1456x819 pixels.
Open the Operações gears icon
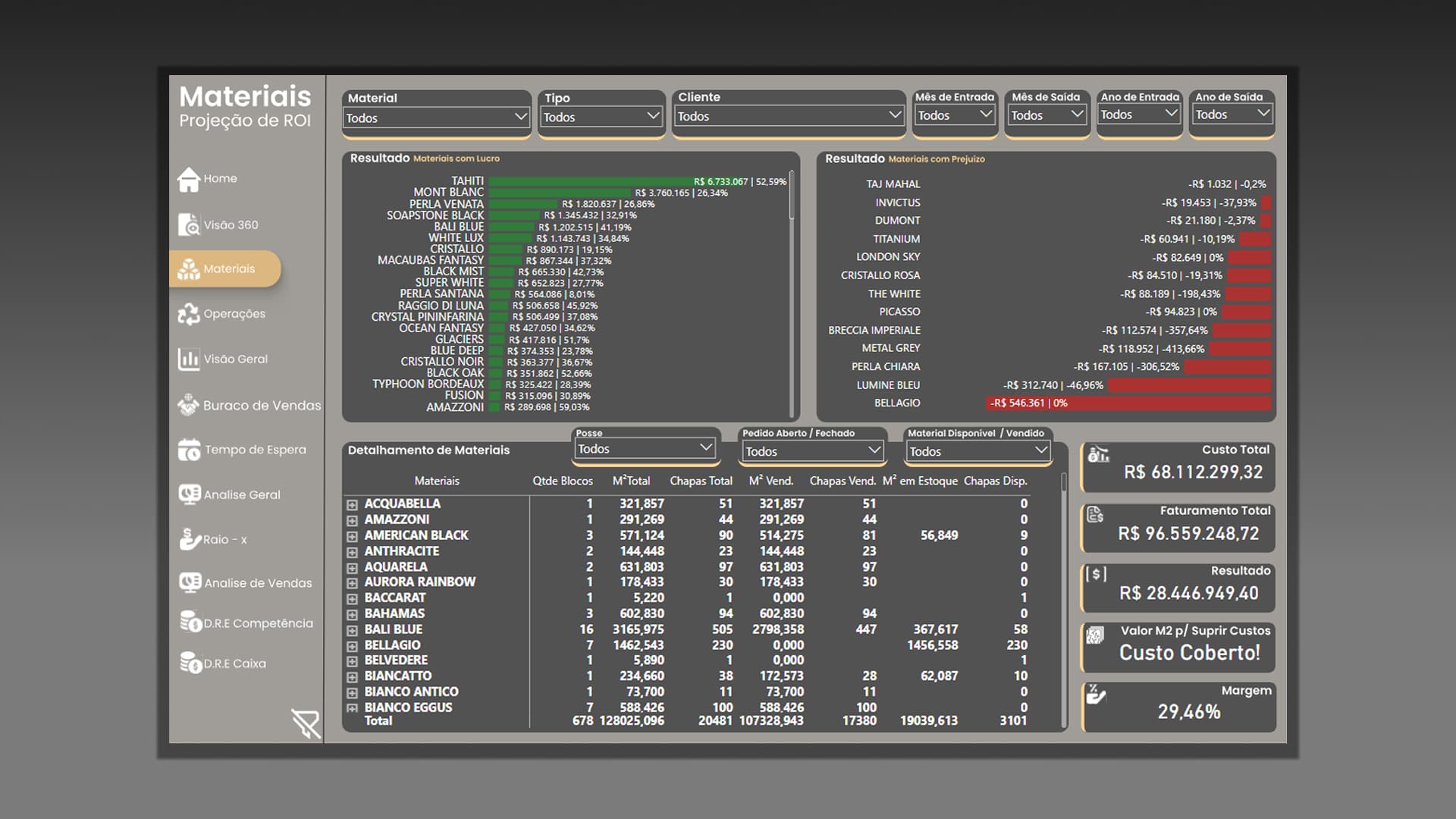coord(188,314)
